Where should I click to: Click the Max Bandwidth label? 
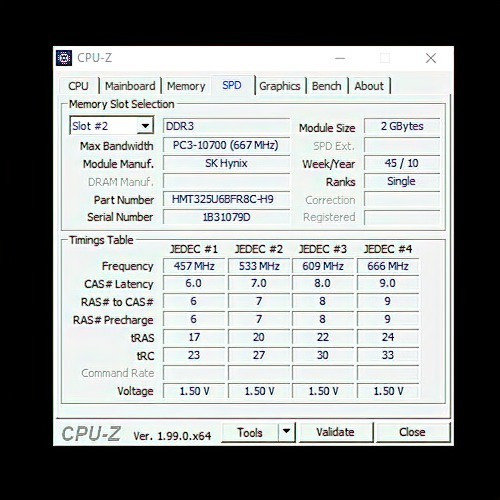(117, 146)
